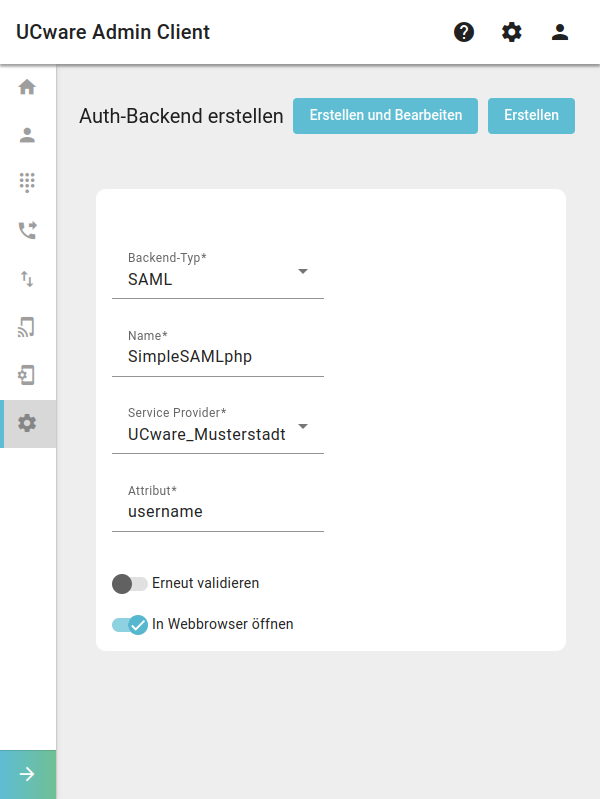Click the Erstellen button
600x799 pixels.
click(531, 116)
